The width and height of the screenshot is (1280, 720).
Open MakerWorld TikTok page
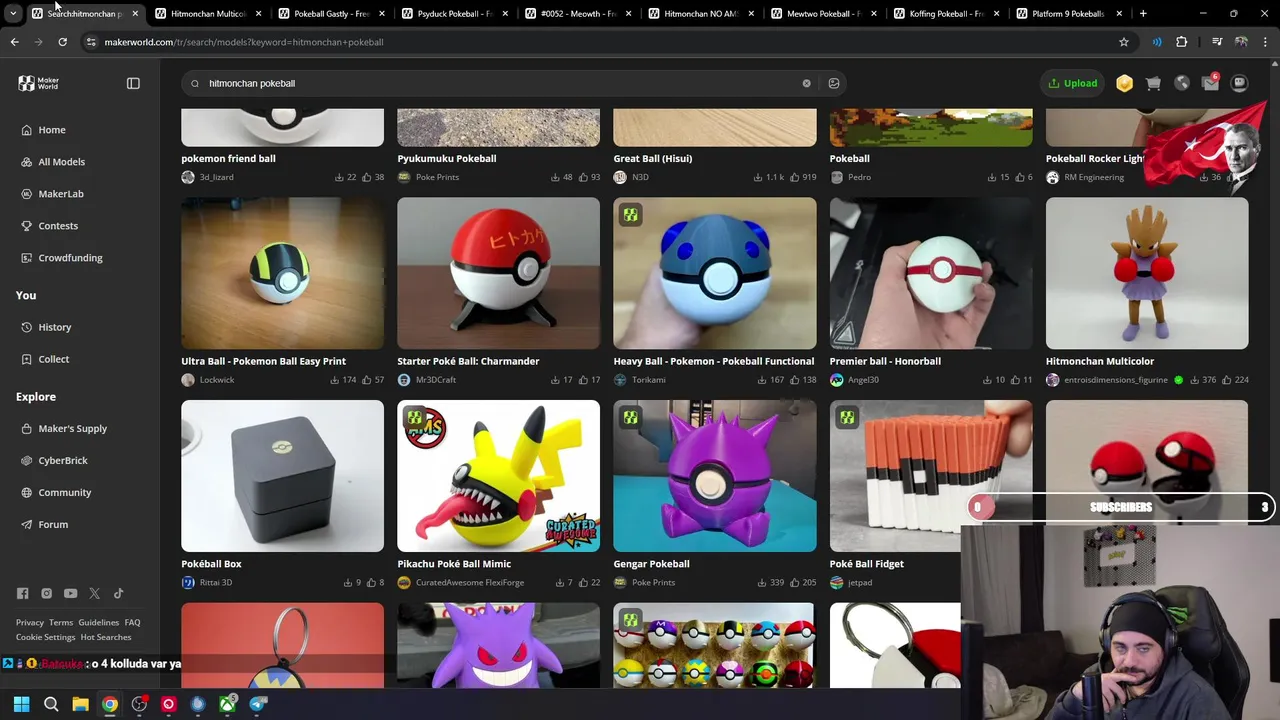tap(118, 593)
